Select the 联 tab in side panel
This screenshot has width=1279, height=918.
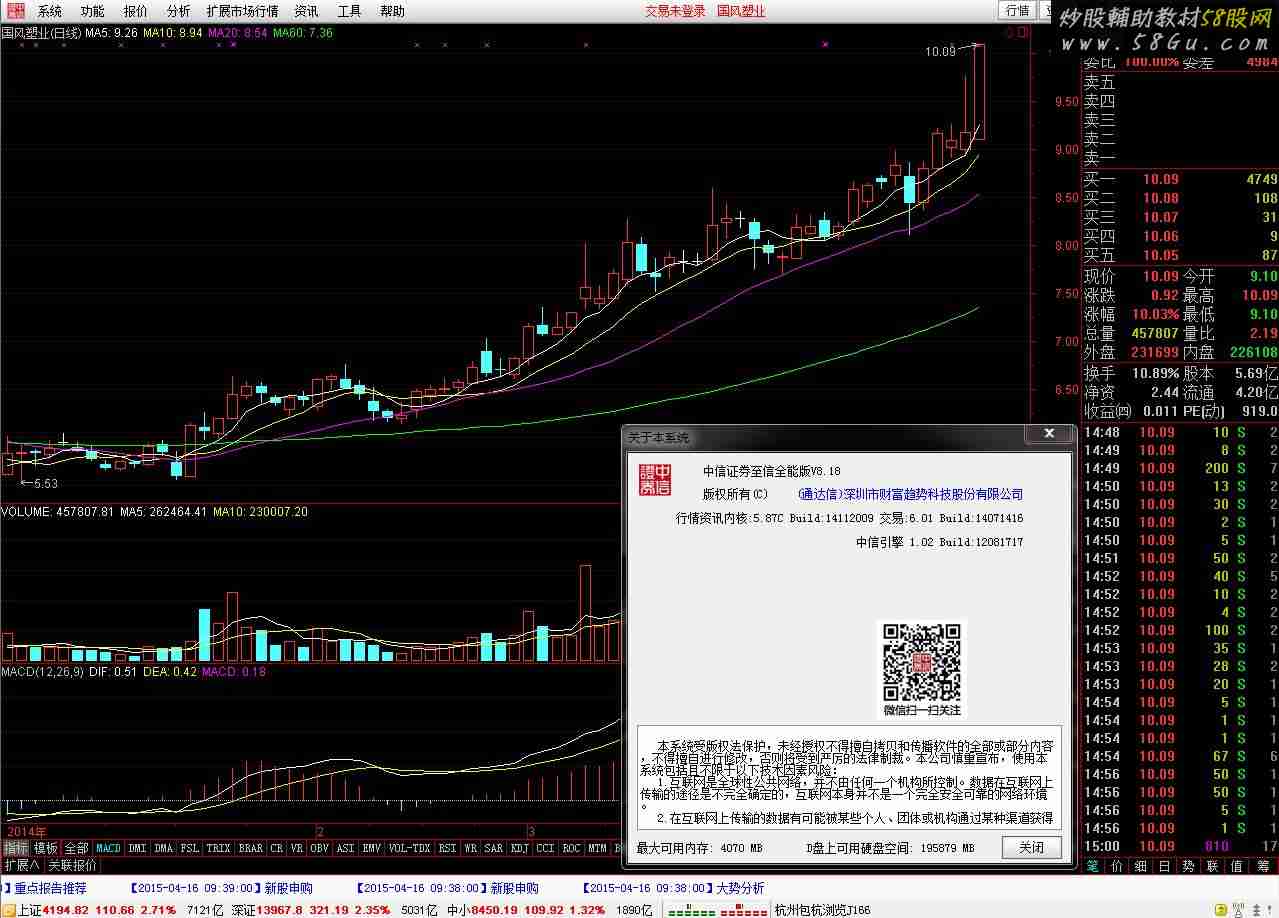tap(1213, 866)
